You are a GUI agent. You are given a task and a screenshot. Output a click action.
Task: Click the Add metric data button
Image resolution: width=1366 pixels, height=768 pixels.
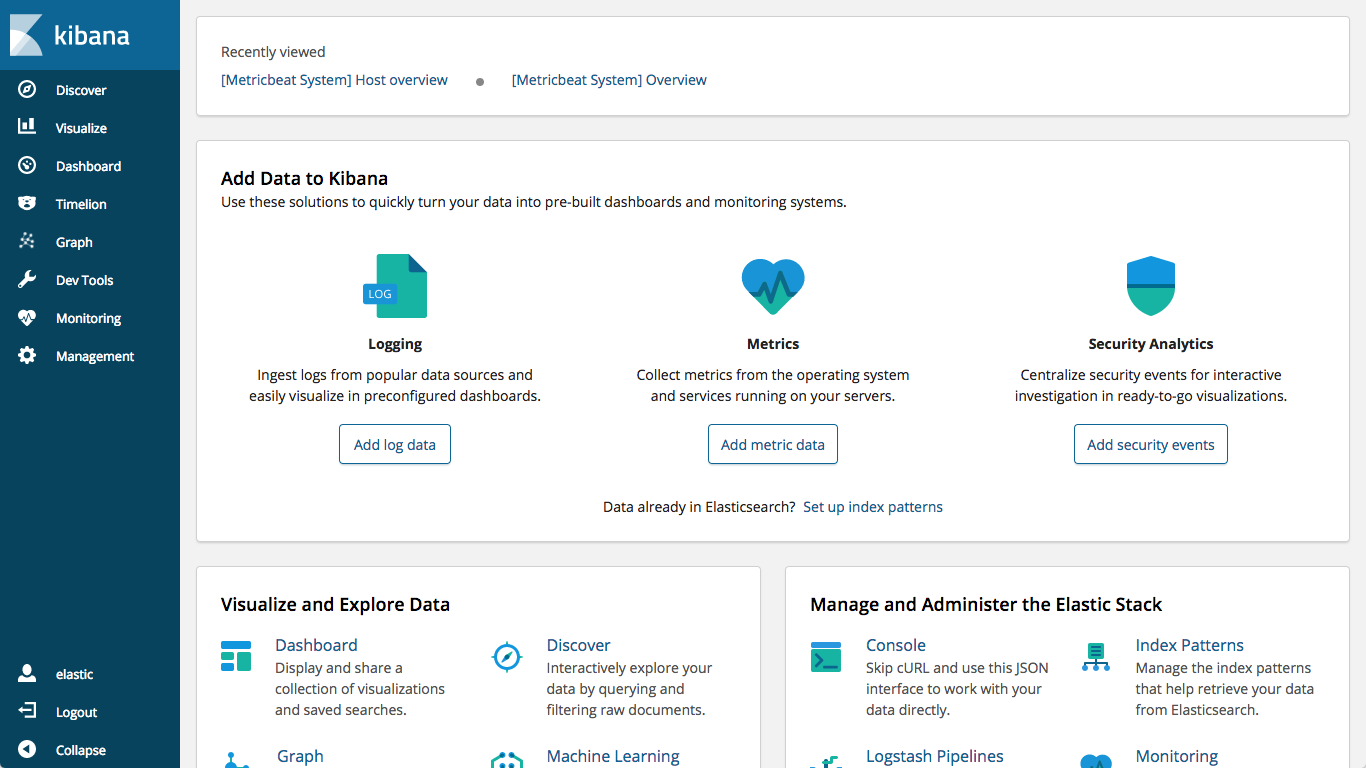pos(773,445)
